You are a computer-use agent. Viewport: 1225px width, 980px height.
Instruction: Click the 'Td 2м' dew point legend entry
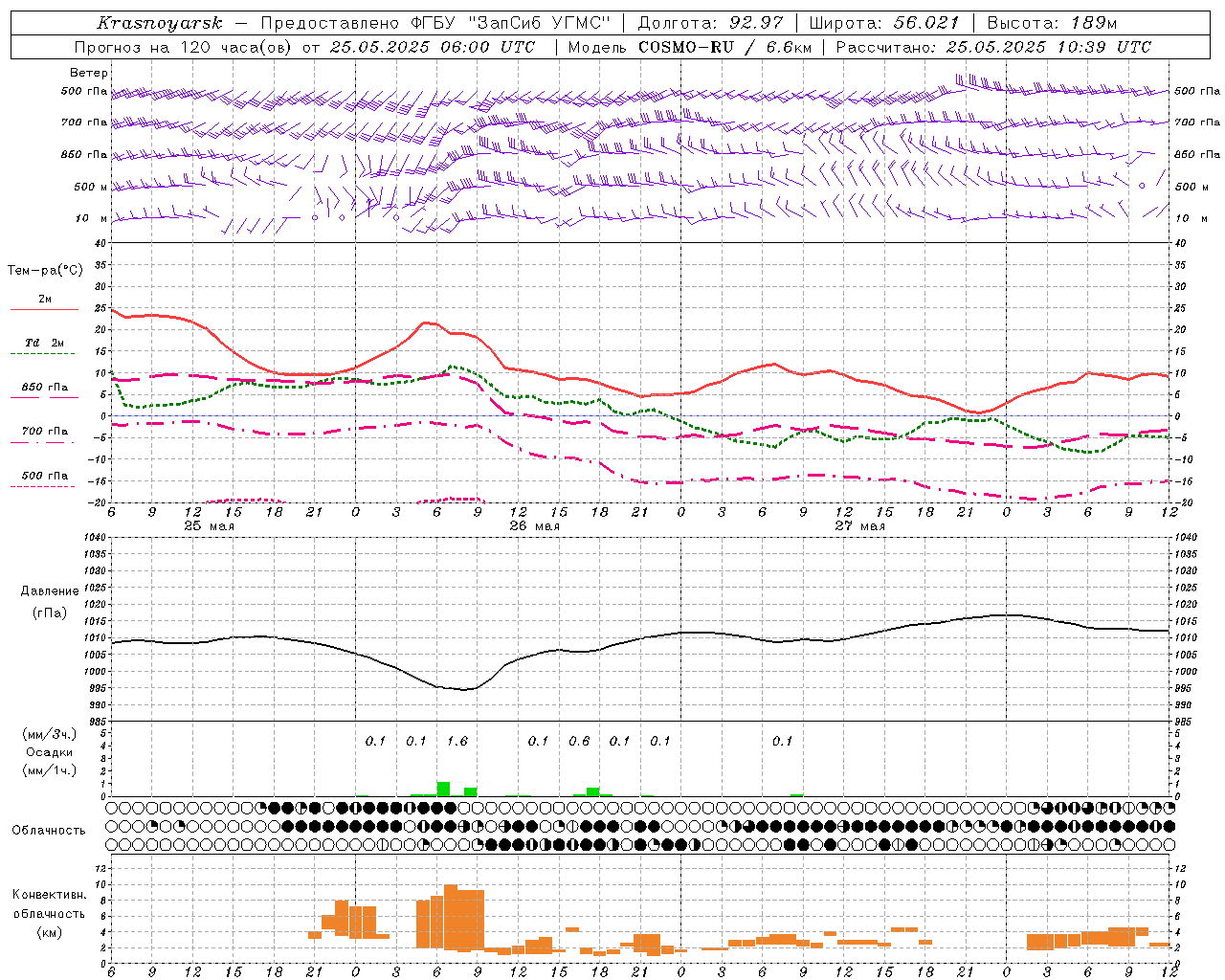pyautogui.click(x=45, y=343)
